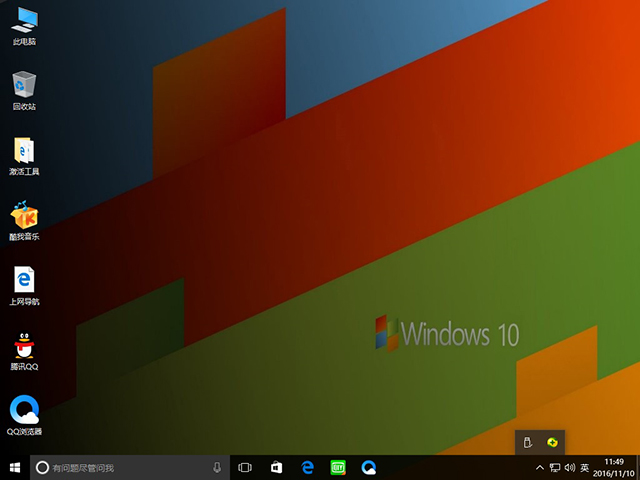Click the Windows Start button
The height and width of the screenshot is (480, 640).
coord(14,467)
